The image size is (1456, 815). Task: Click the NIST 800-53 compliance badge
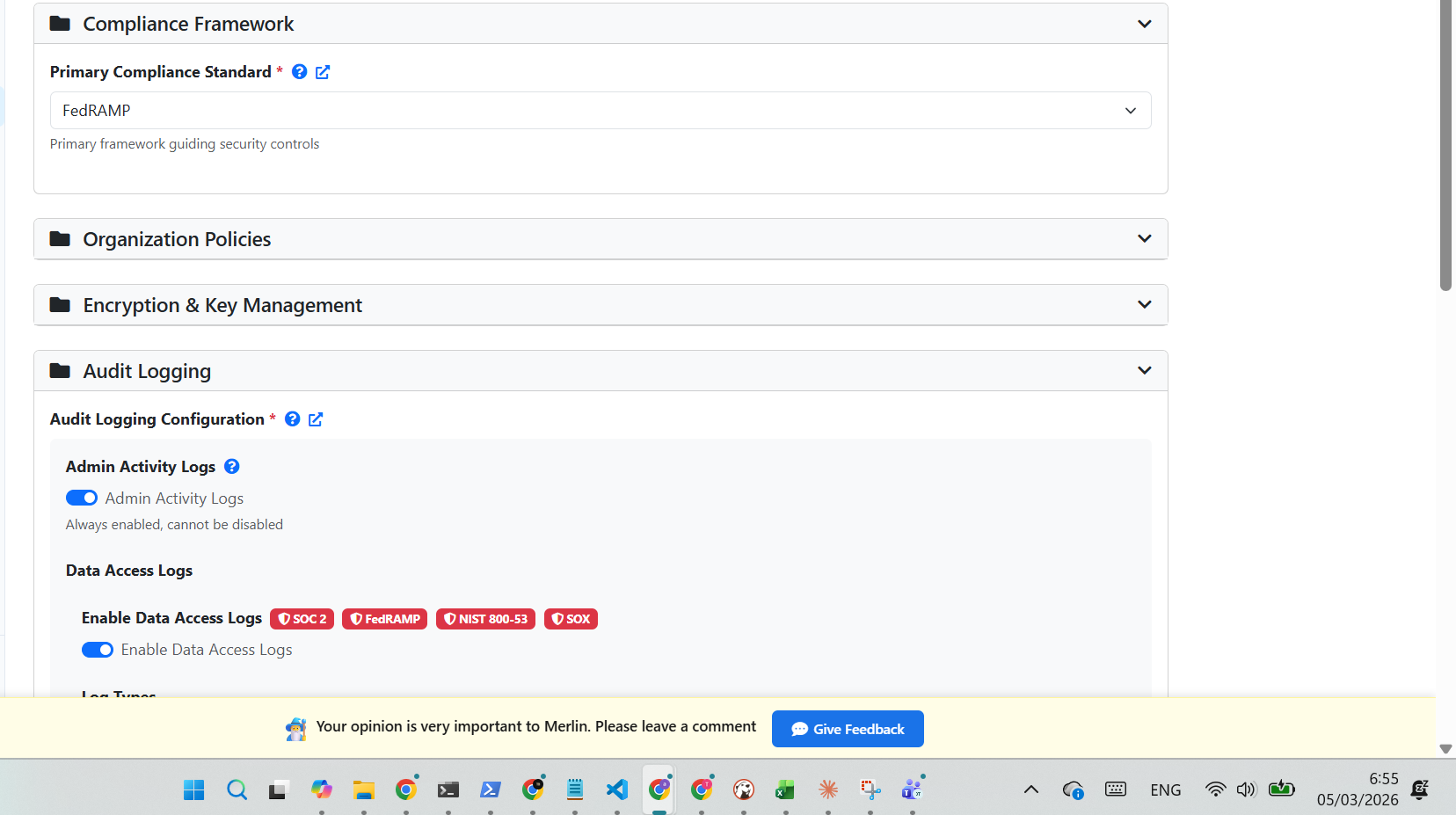click(x=485, y=619)
